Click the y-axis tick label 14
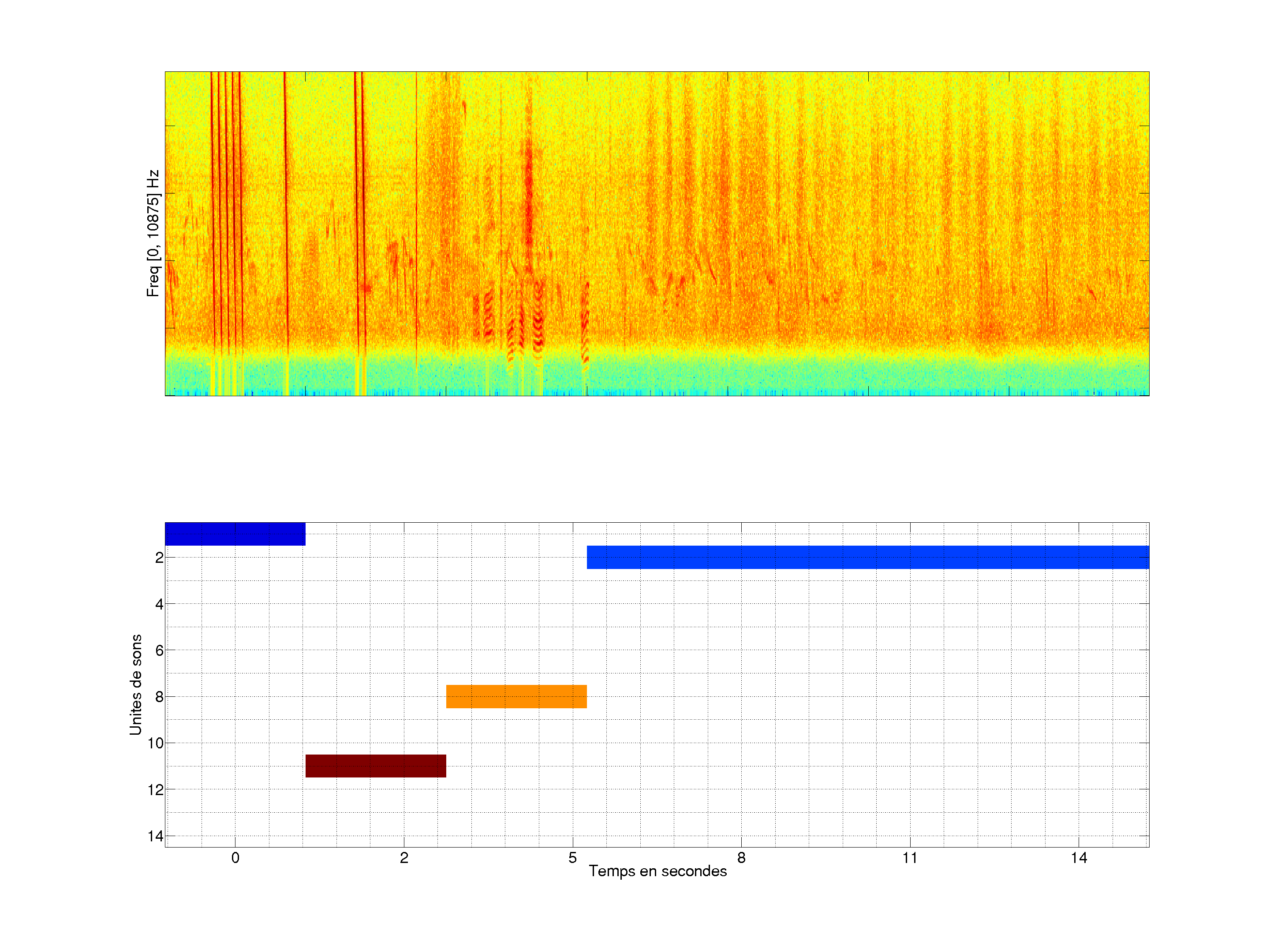Viewport: 1270px width, 952px height. pyautogui.click(x=156, y=836)
